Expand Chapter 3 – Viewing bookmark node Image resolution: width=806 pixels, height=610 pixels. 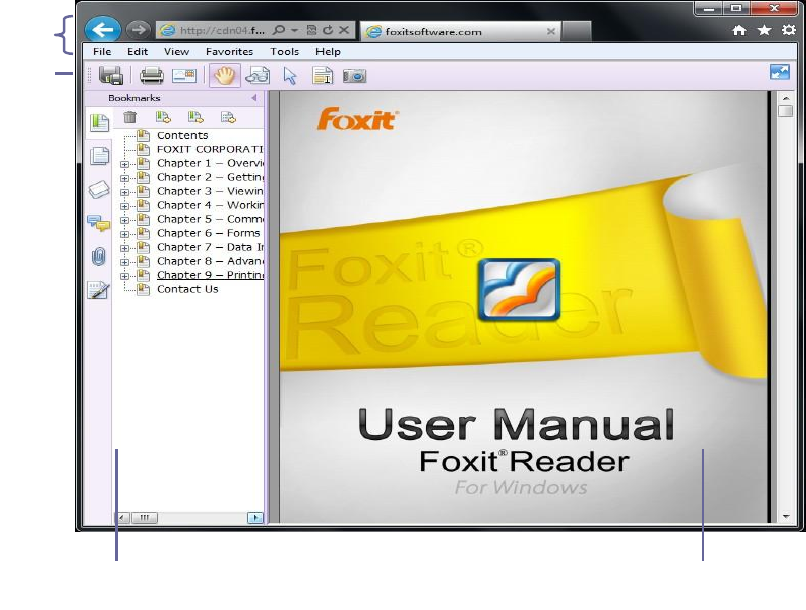pyautogui.click(x=124, y=192)
